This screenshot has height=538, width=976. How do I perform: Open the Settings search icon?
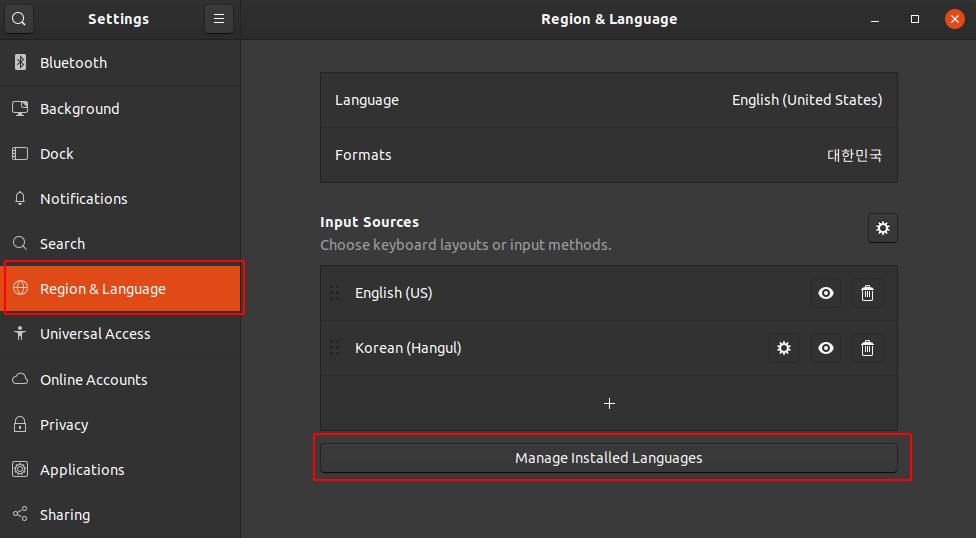tap(19, 19)
